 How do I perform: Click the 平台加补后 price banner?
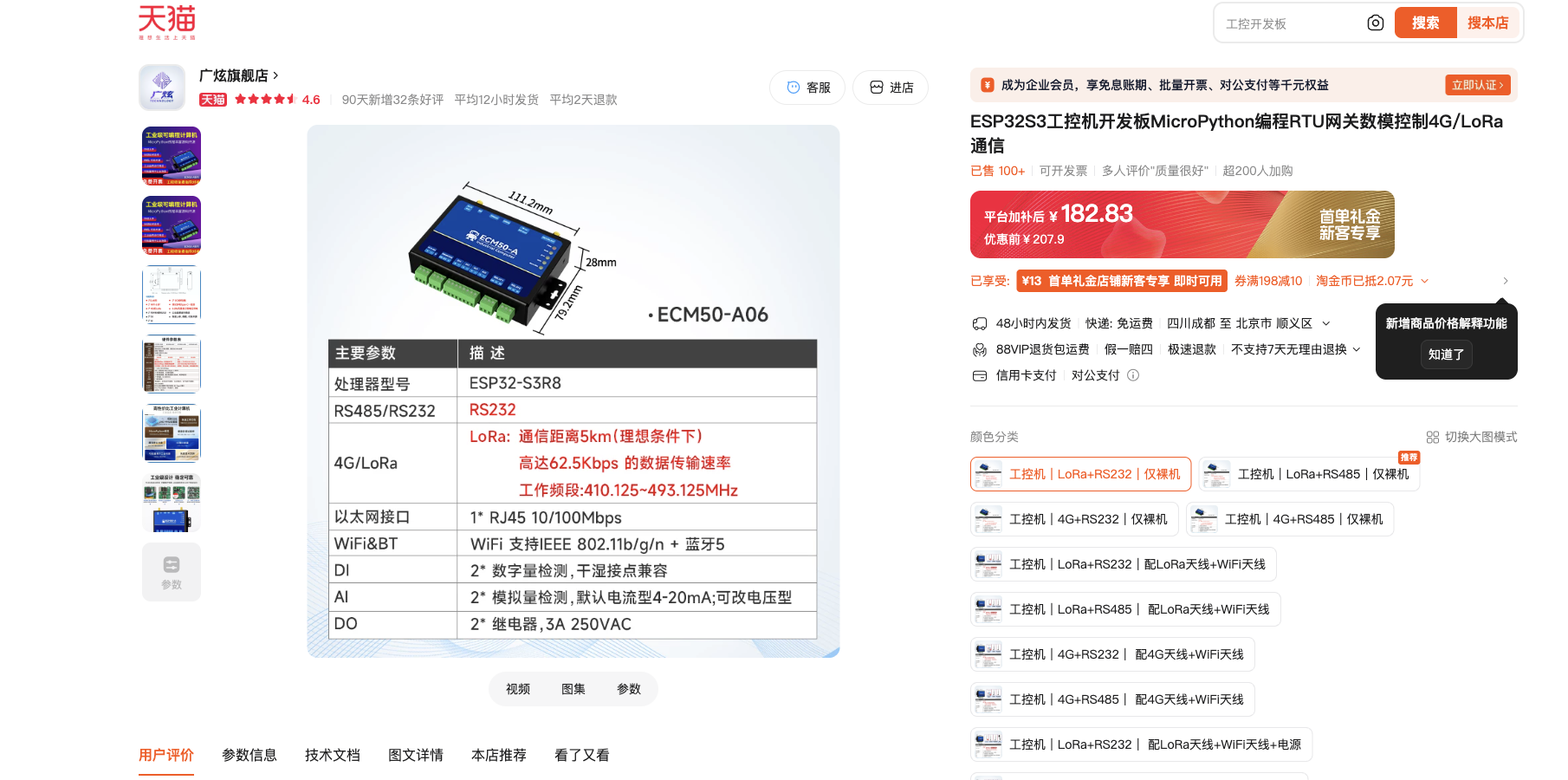pos(1182,224)
